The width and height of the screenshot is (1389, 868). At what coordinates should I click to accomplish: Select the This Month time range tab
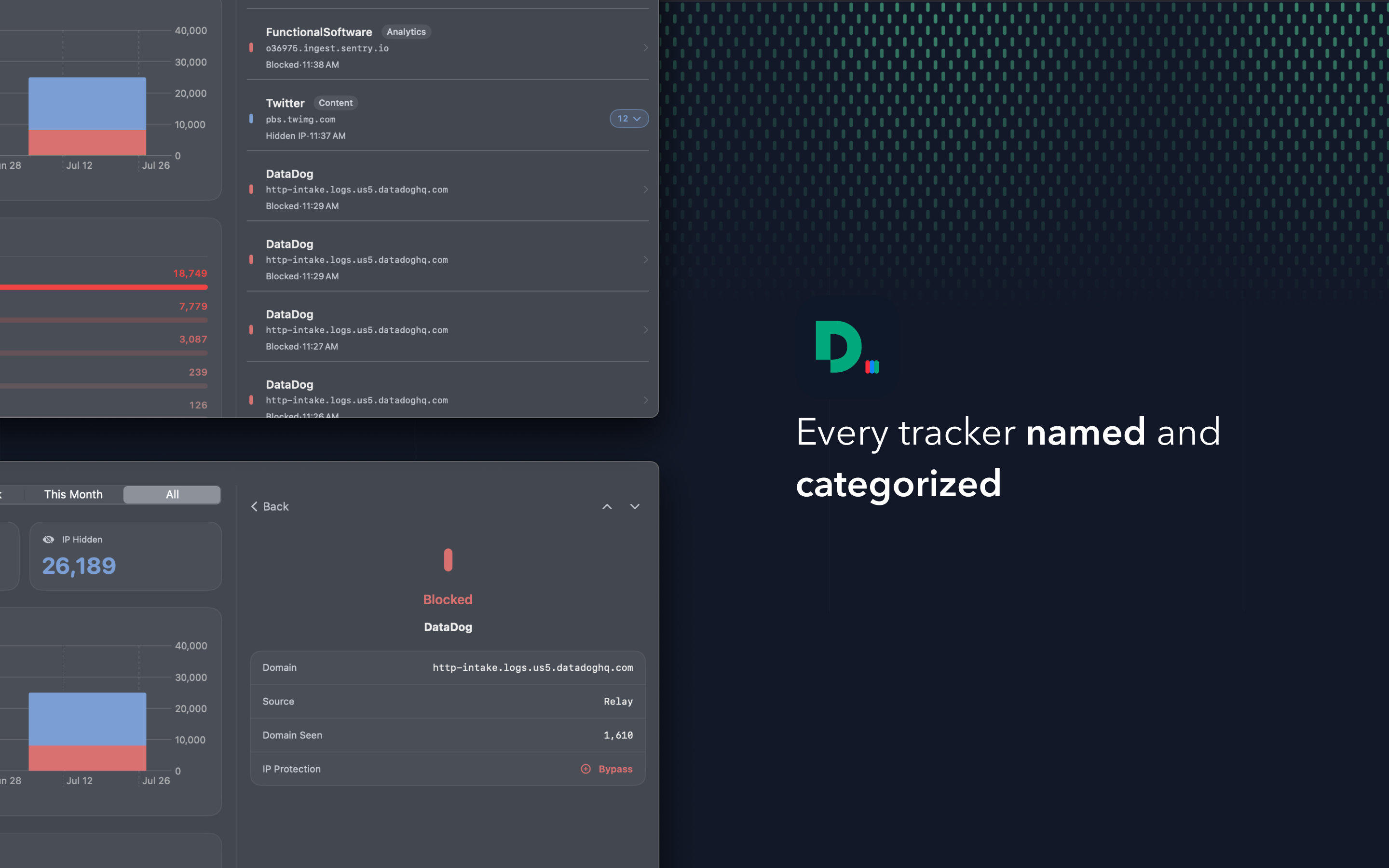(73, 494)
